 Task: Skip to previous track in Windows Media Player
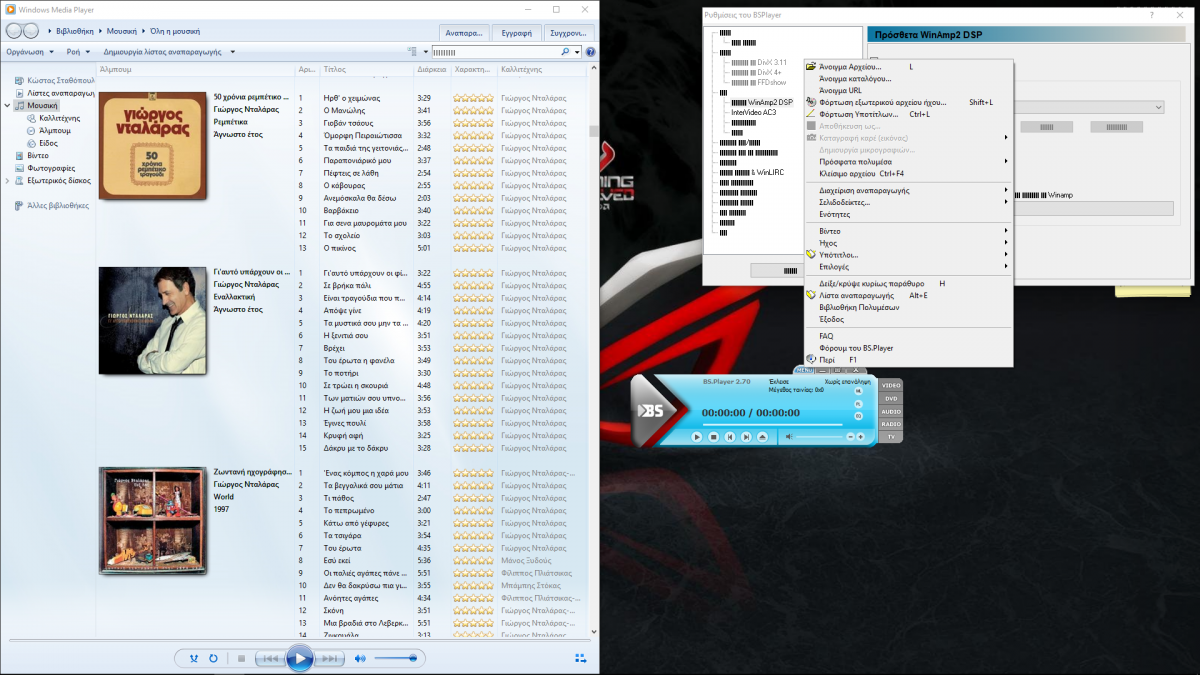[269, 658]
